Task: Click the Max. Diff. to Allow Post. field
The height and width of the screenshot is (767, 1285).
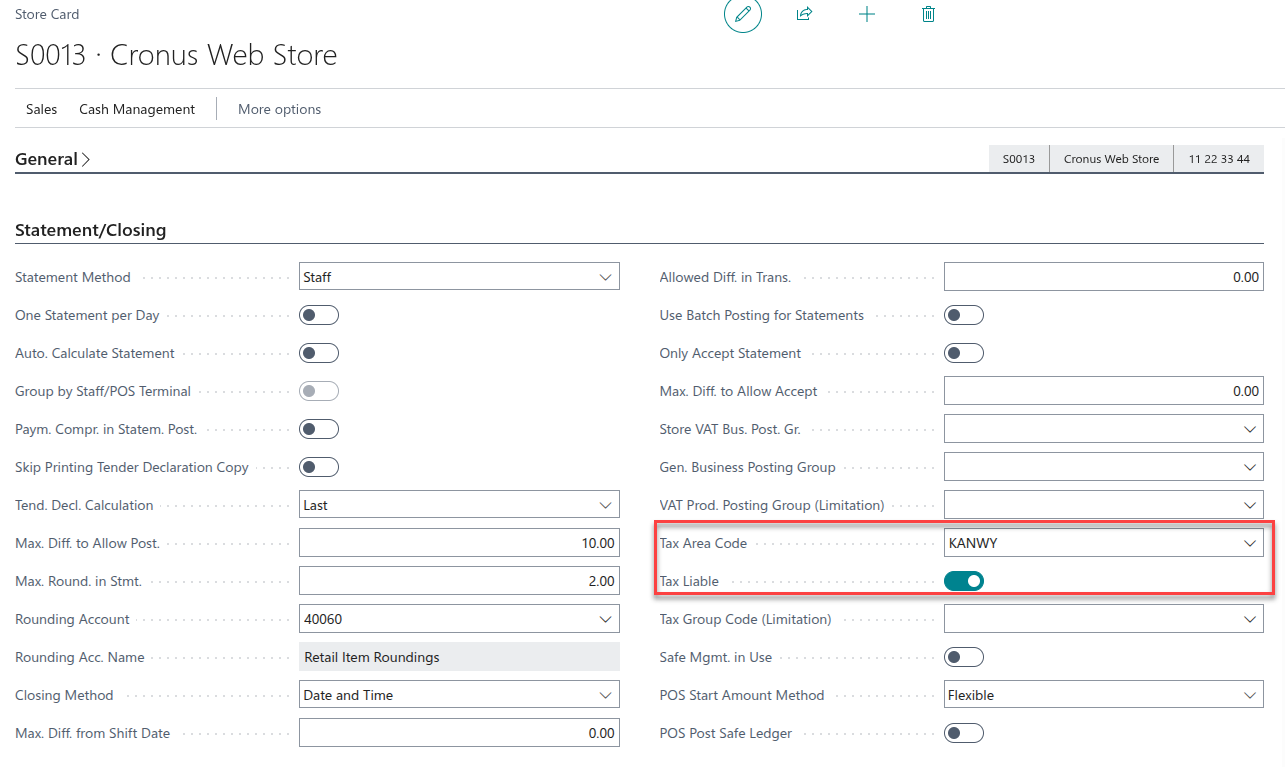Action: (459, 543)
